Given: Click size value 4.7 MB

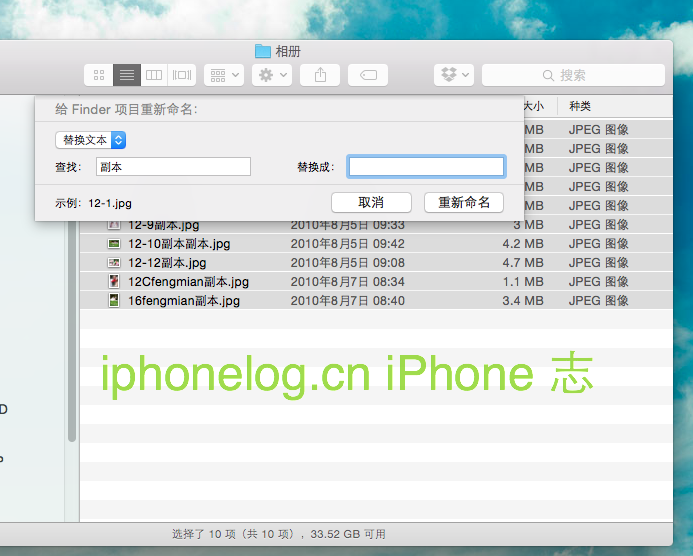Looking at the screenshot, I should (x=523, y=263).
